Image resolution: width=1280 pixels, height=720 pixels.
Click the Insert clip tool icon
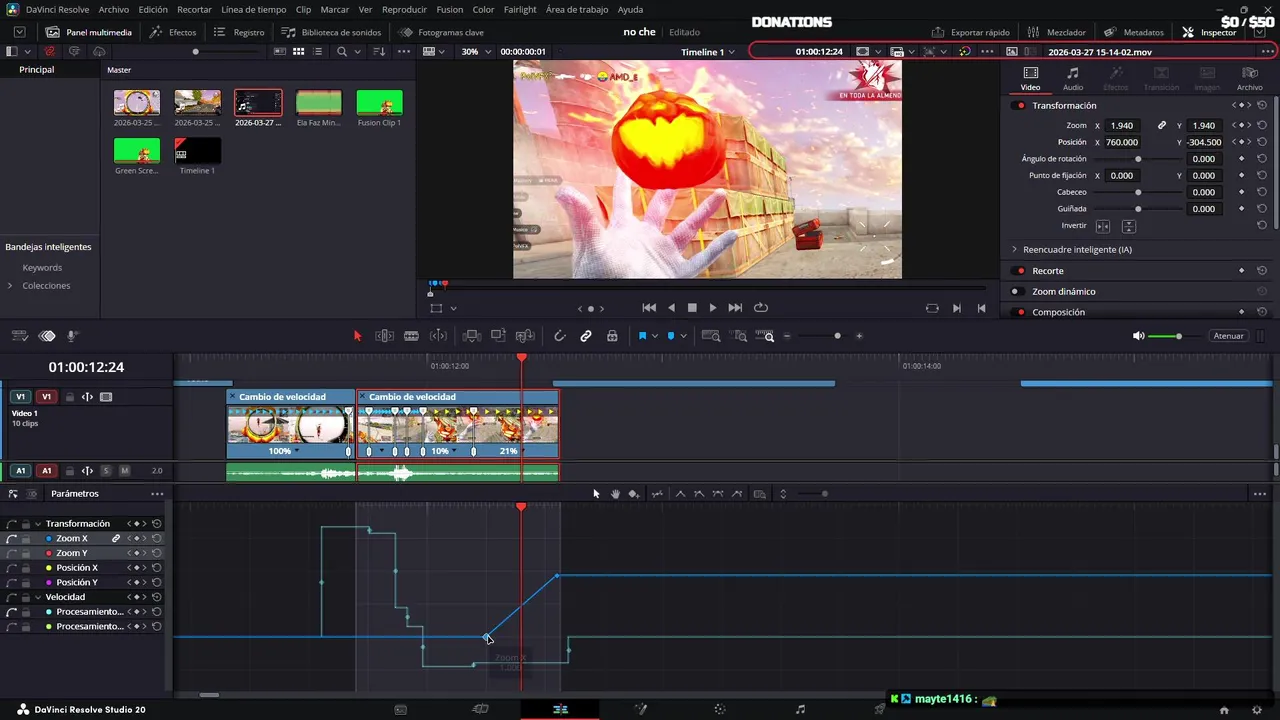click(472, 336)
